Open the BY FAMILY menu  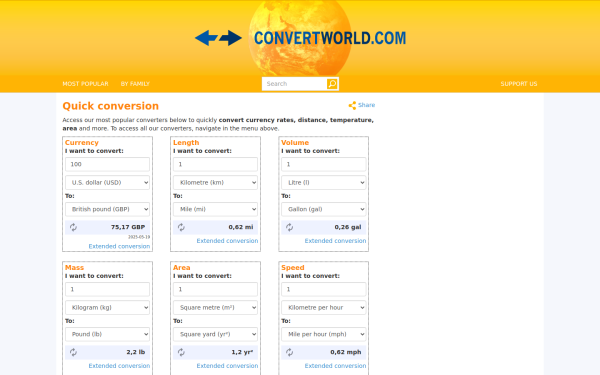click(x=135, y=84)
